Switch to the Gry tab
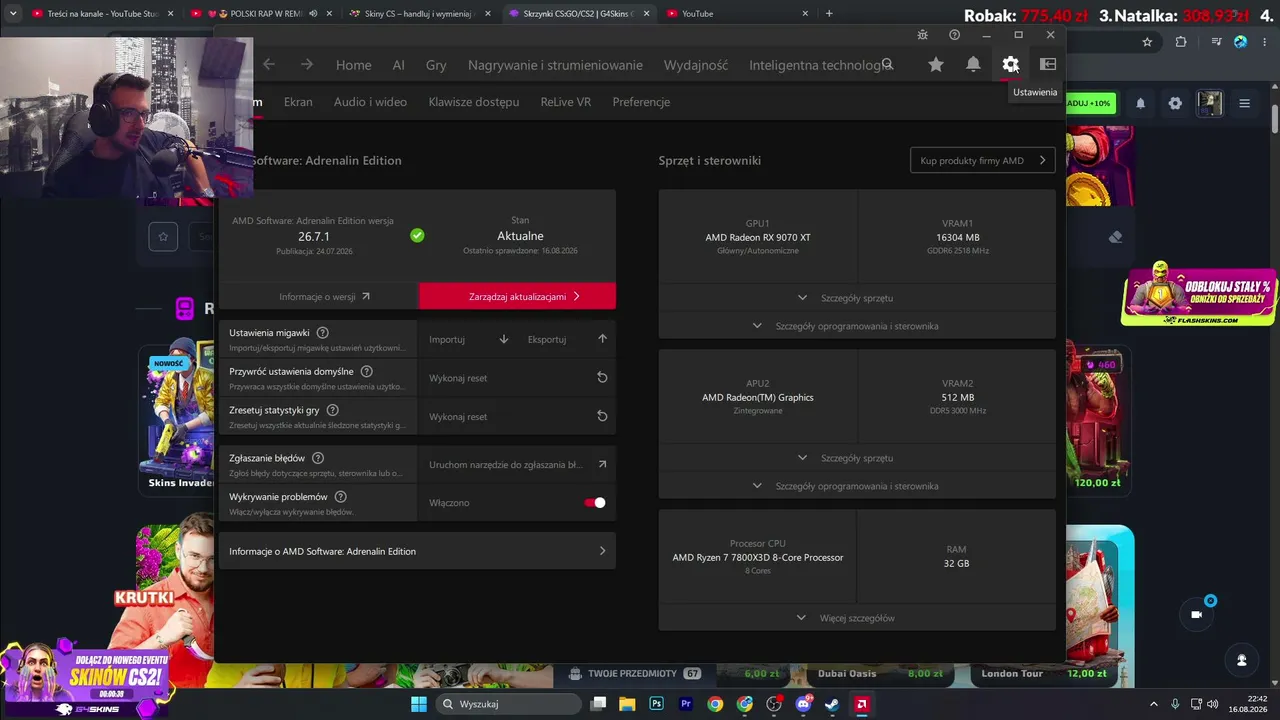Viewport: 1280px width, 720px height. point(436,65)
